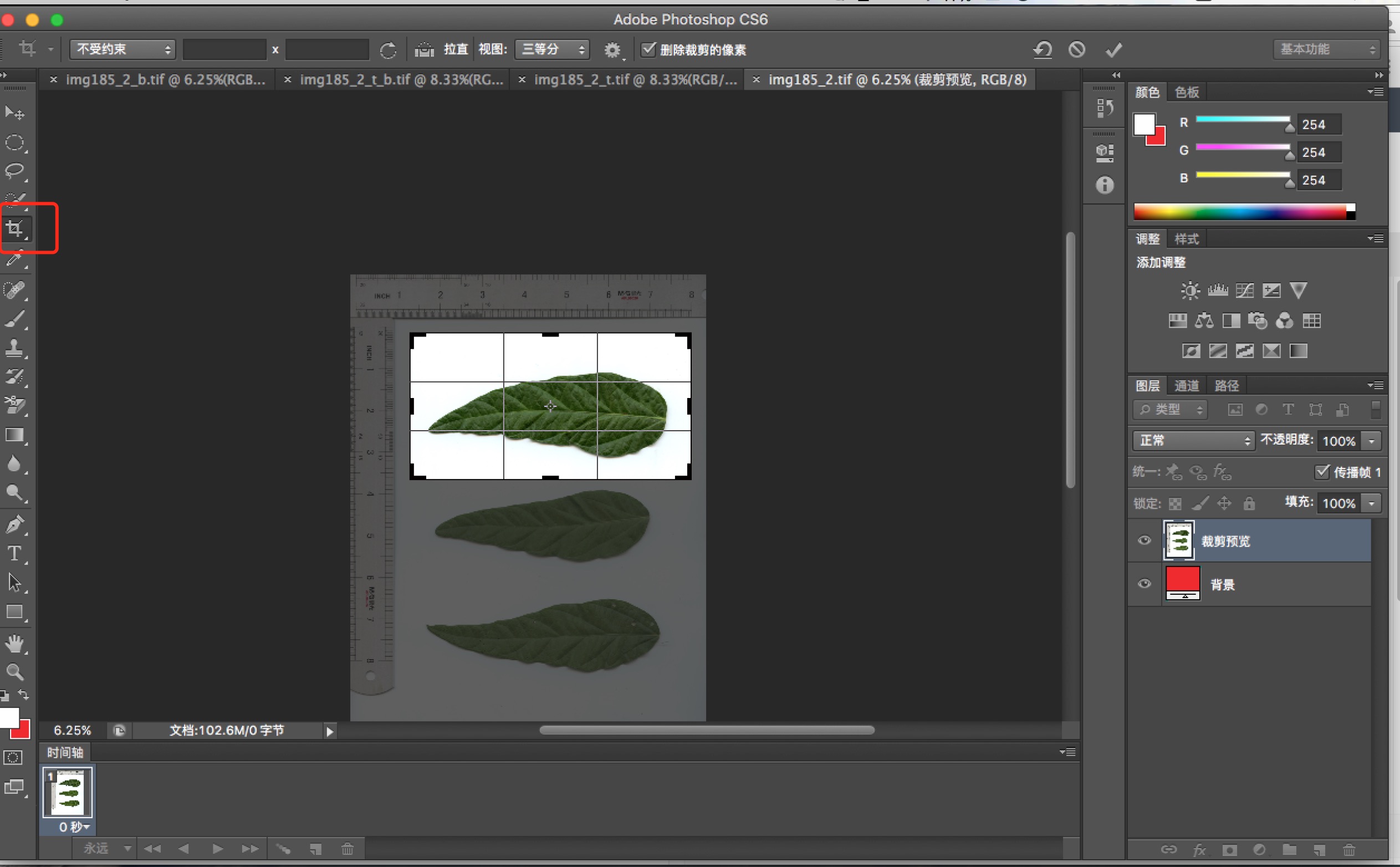
Task: Toggle Delete Cropped Pixels checkbox
Action: pyautogui.click(x=648, y=49)
